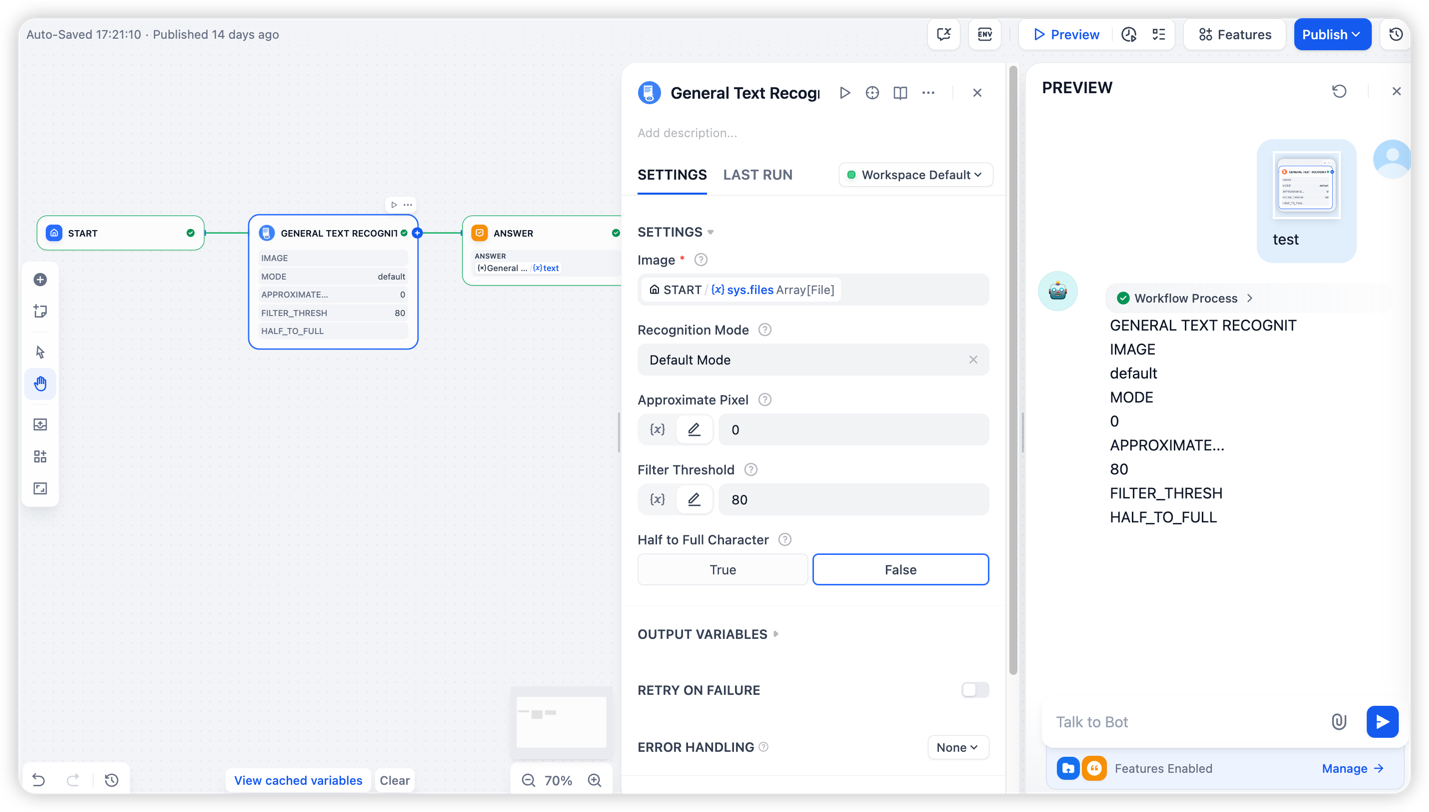This screenshot has width=1429, height=812.
Task: Click the zoom out magnifier
Action: tap(528, 780)
